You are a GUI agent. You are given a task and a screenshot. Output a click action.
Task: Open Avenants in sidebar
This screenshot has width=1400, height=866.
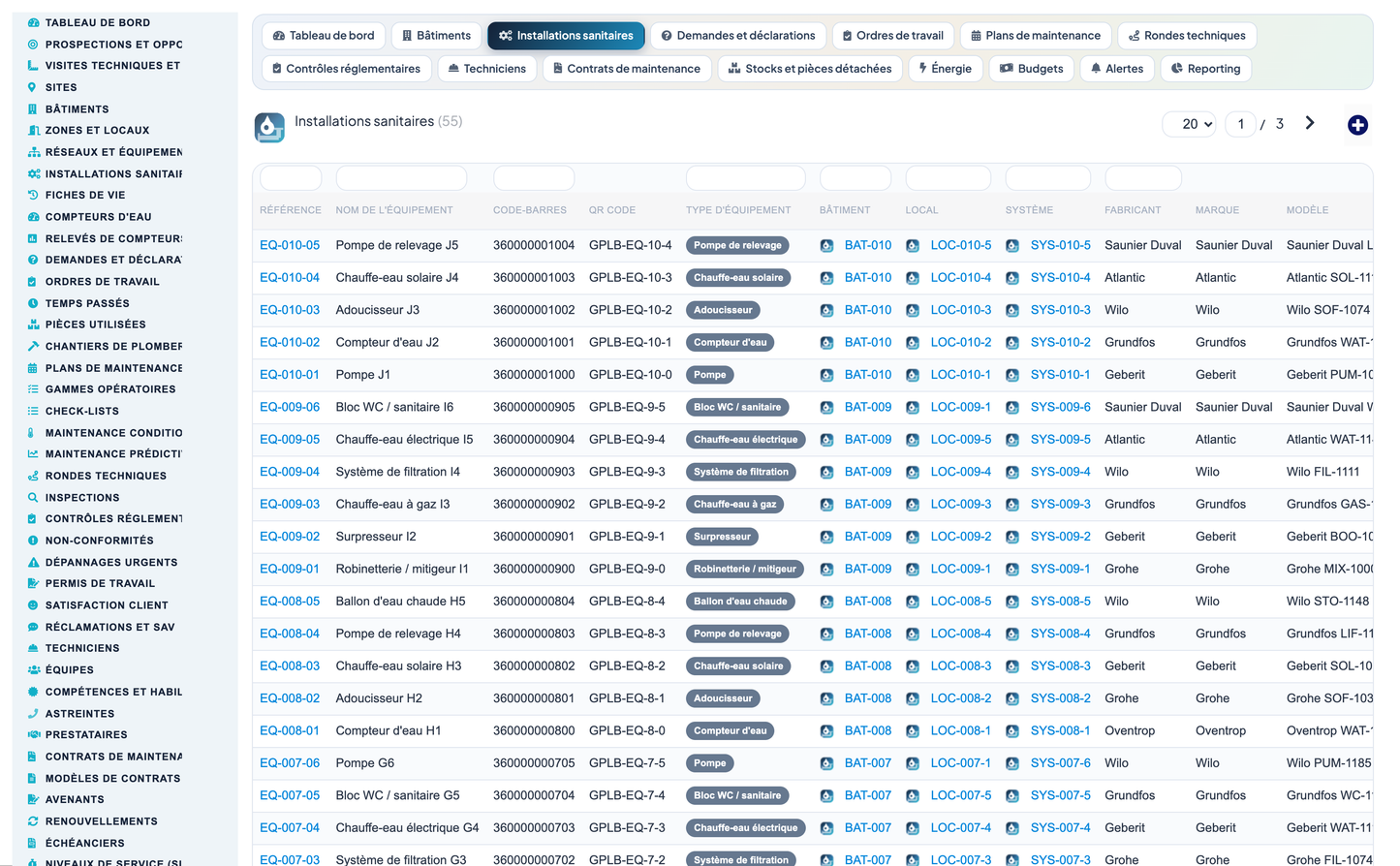(75, 799)
